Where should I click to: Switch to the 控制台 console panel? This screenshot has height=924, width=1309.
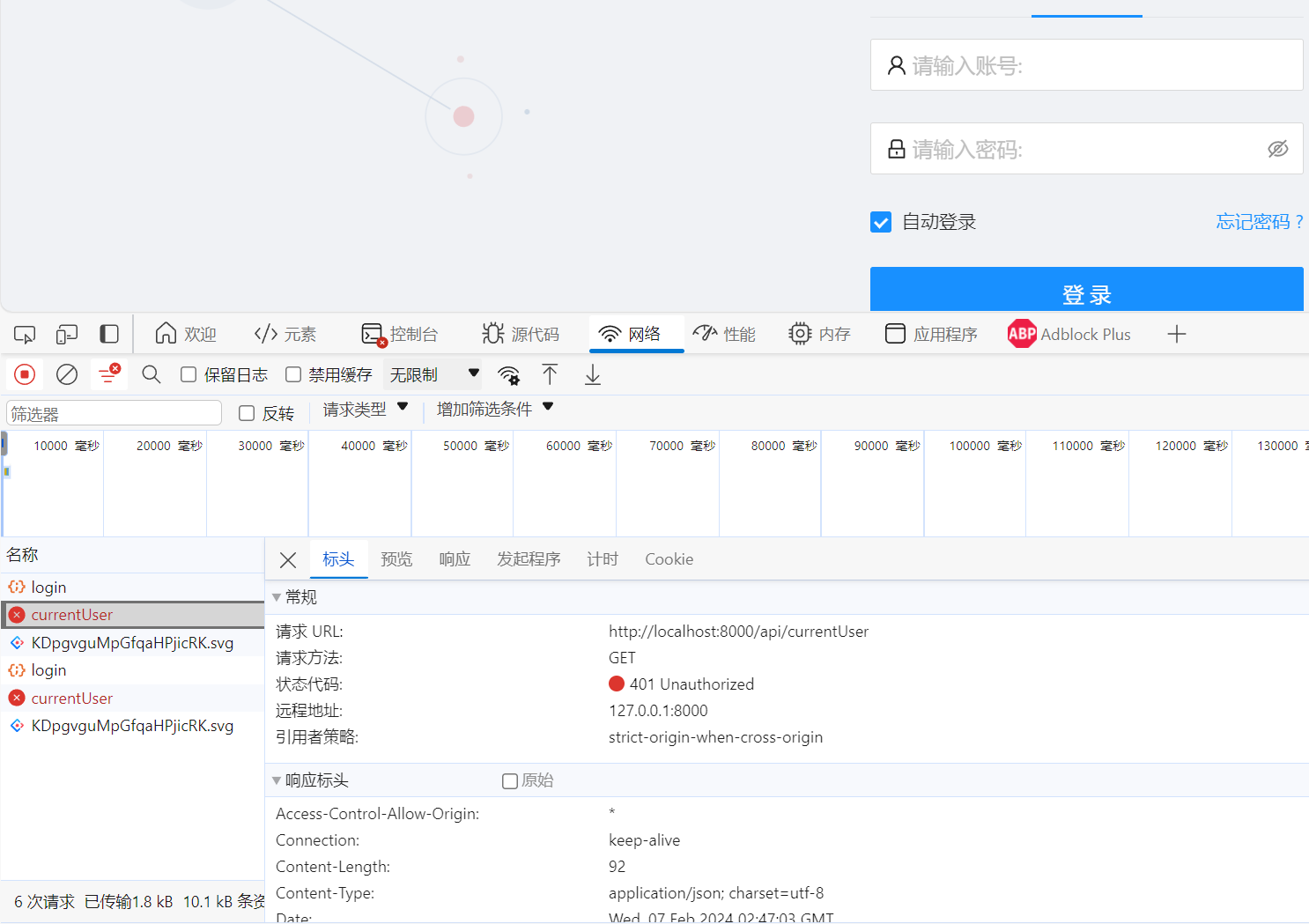click(x=401, y=334)
